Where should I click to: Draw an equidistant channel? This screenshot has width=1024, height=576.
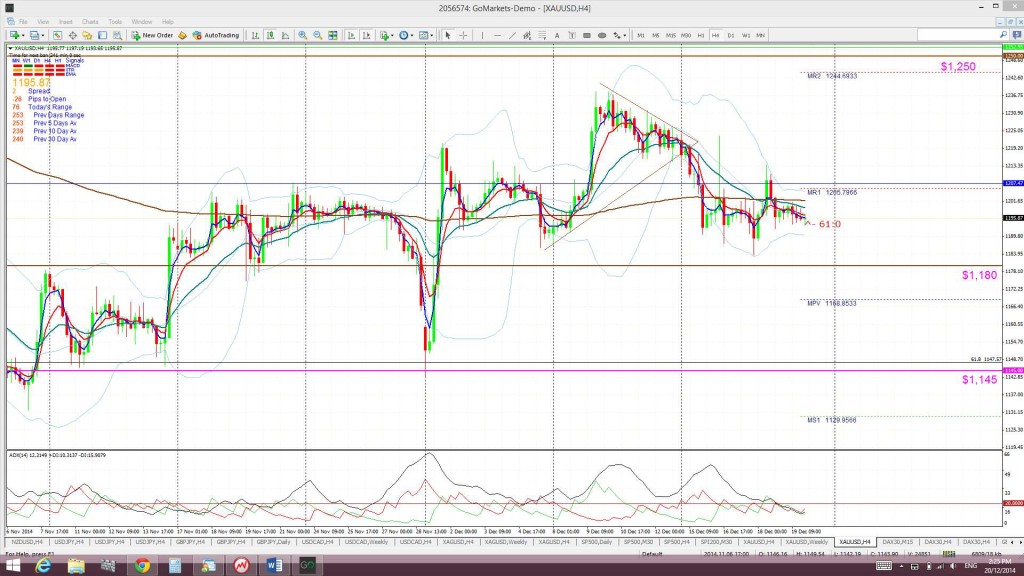click(526, 35)
